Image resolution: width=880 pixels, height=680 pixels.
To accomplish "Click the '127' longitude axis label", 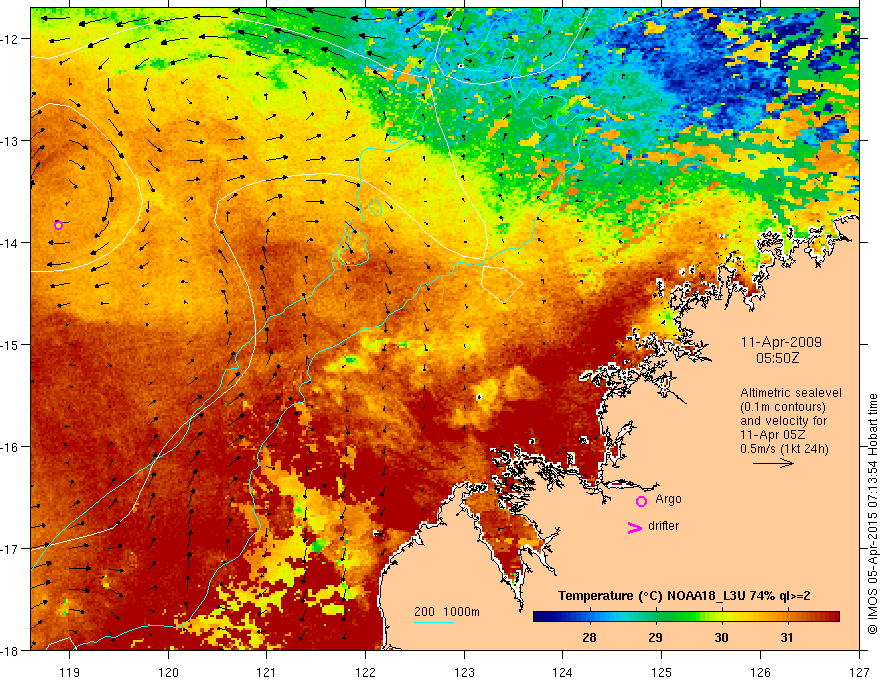I will tap(859, 672).
